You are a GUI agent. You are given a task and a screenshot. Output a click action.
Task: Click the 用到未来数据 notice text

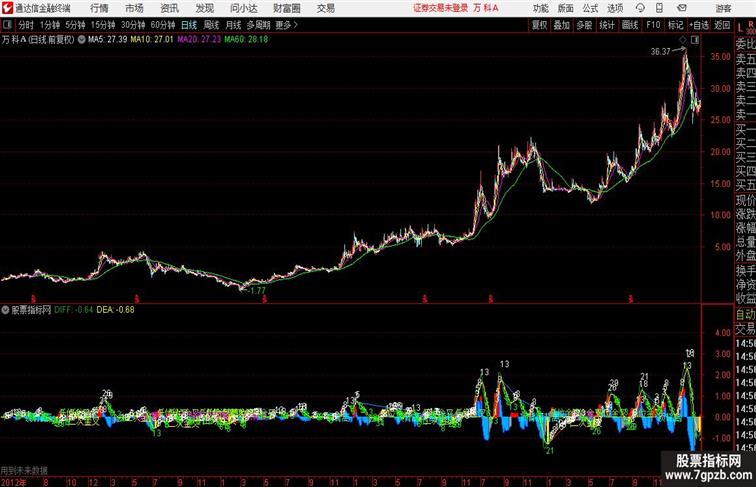24,470
